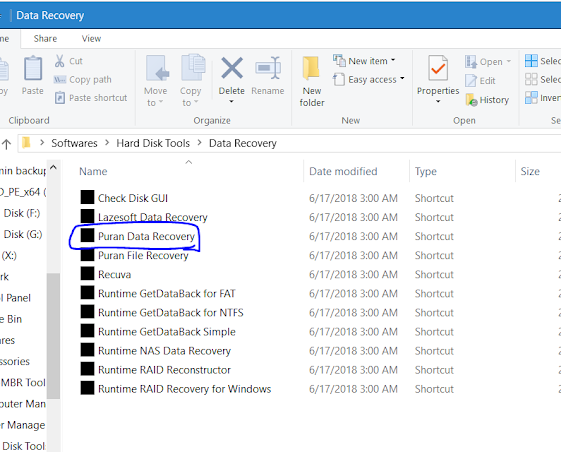Click Data Recovery breadcrumb segment
561x452 pixels.
[243, 143]
